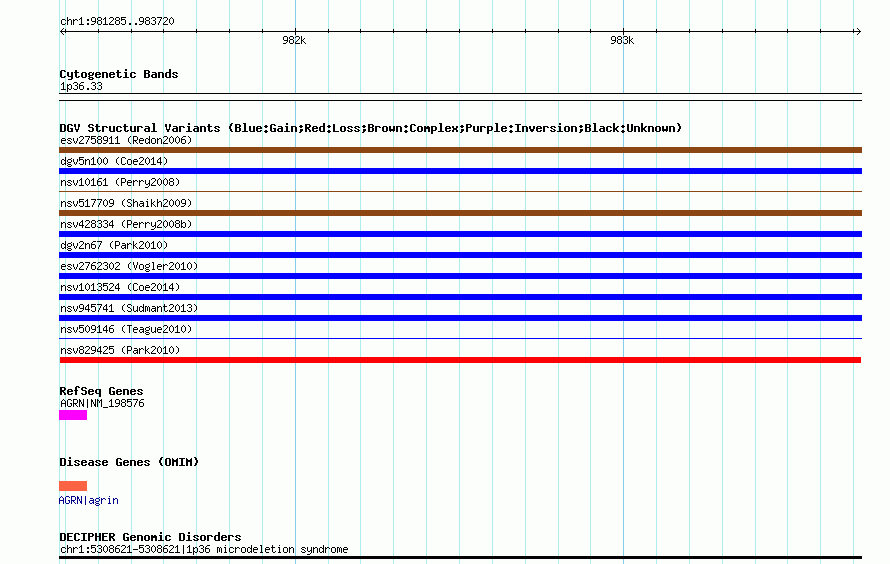Click the thin nsv10161 (Perry2008) variant line
Viewport: 890px width, 564px height.
click(460, 192)
